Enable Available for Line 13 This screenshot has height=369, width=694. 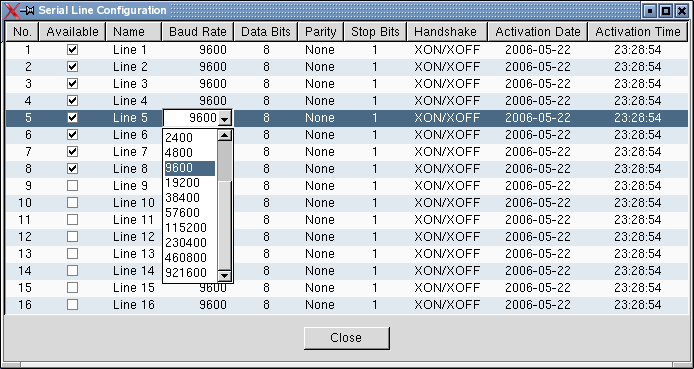pos(72,254)
